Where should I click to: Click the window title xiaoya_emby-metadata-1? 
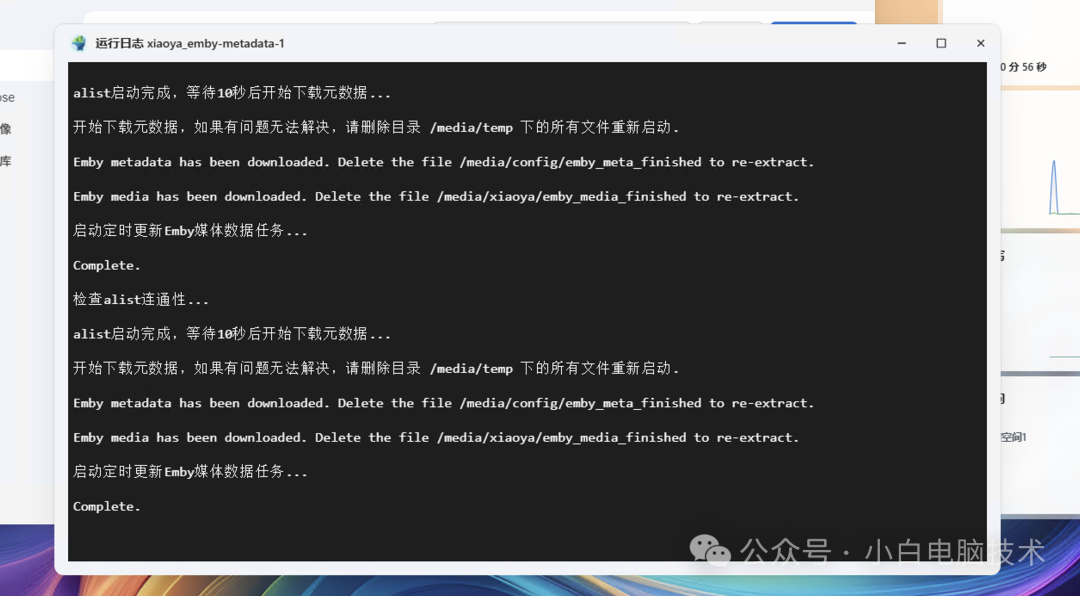click(x=216, y=43)
